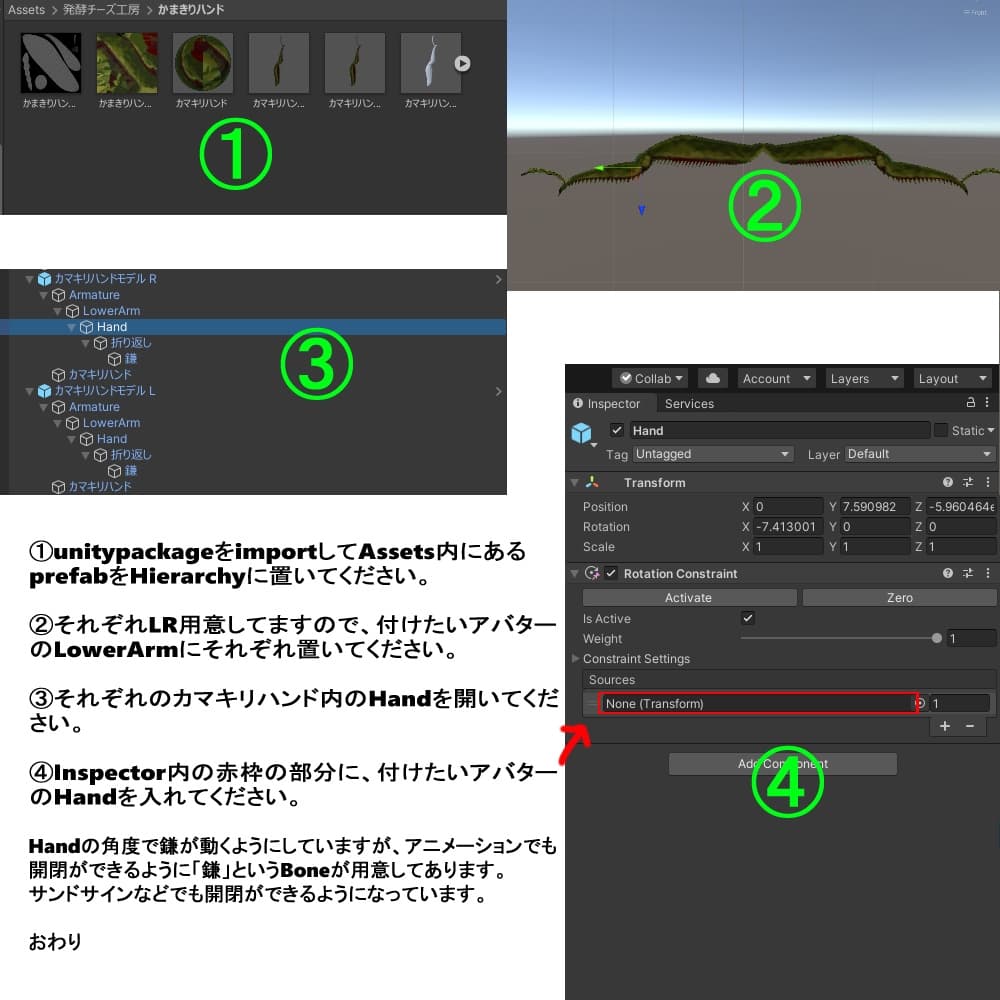Open the Tag dropdown showing Untagged
The image size is (1000, 1000).
(712, 454)
